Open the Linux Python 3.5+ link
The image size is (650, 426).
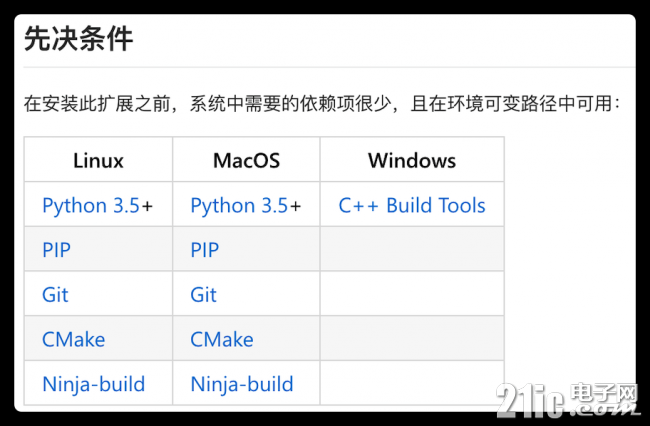tap(98, 206)
